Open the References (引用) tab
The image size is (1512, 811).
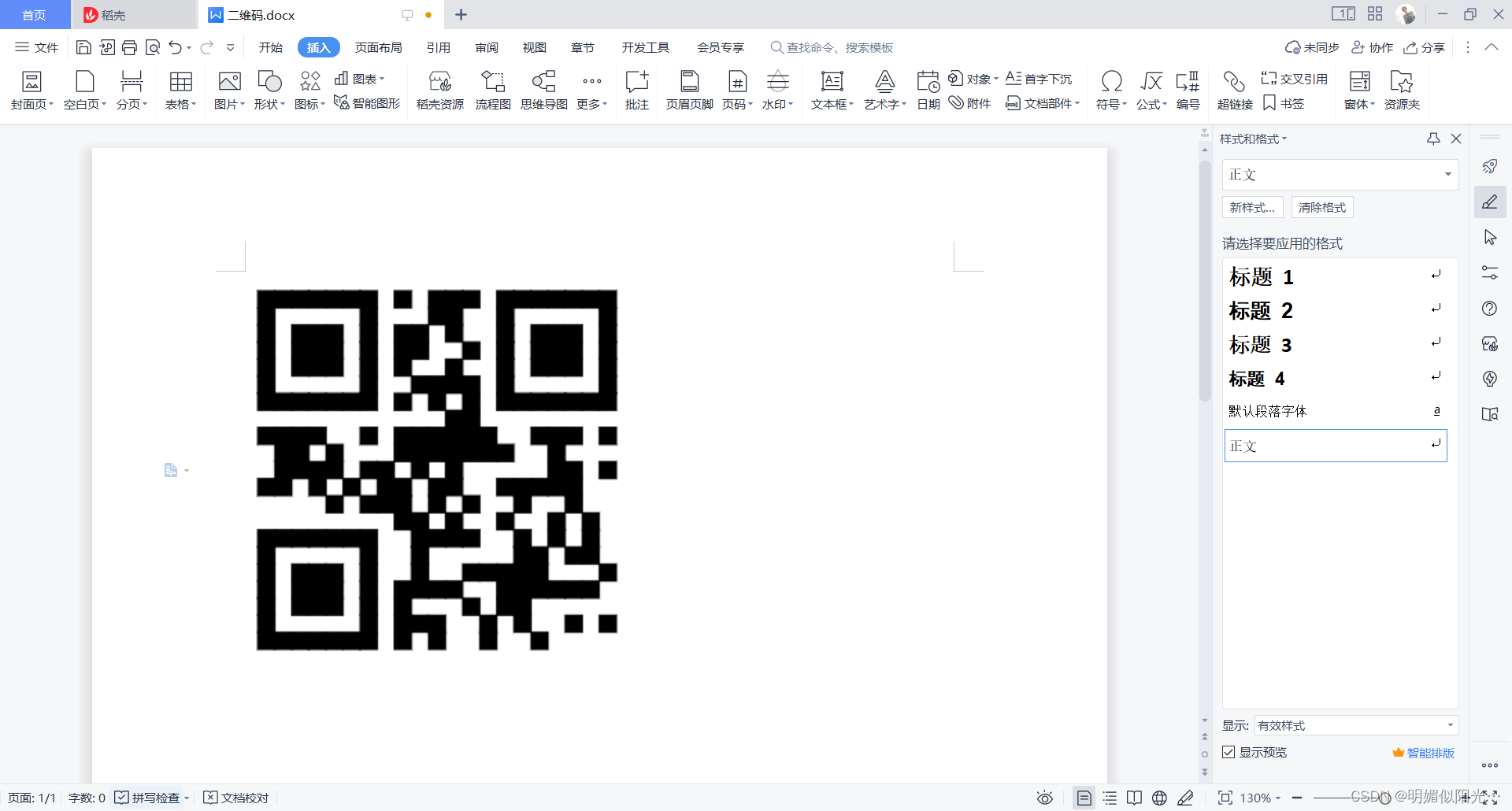click(439, 47)
